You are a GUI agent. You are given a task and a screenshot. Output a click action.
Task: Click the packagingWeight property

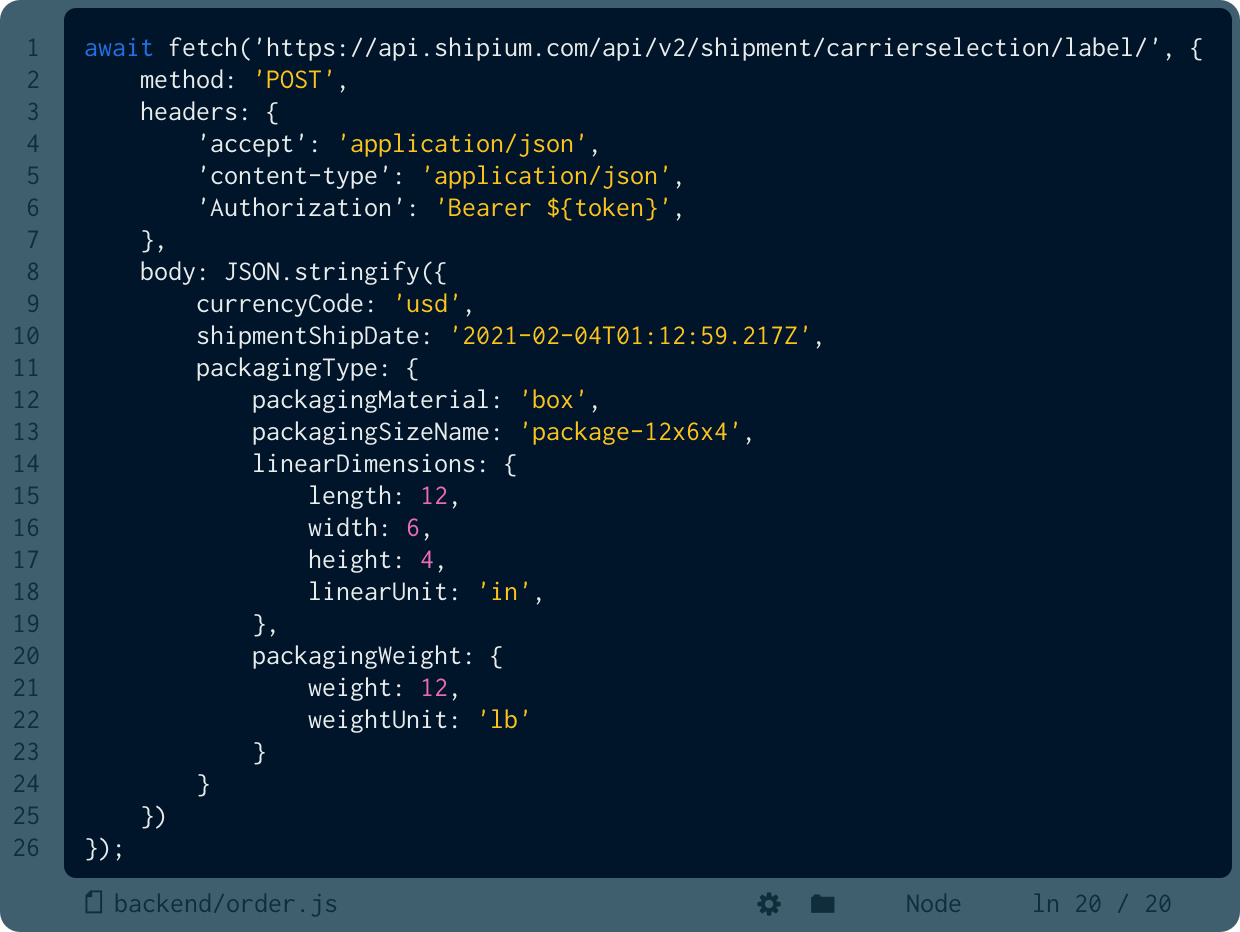coord(356,656)
